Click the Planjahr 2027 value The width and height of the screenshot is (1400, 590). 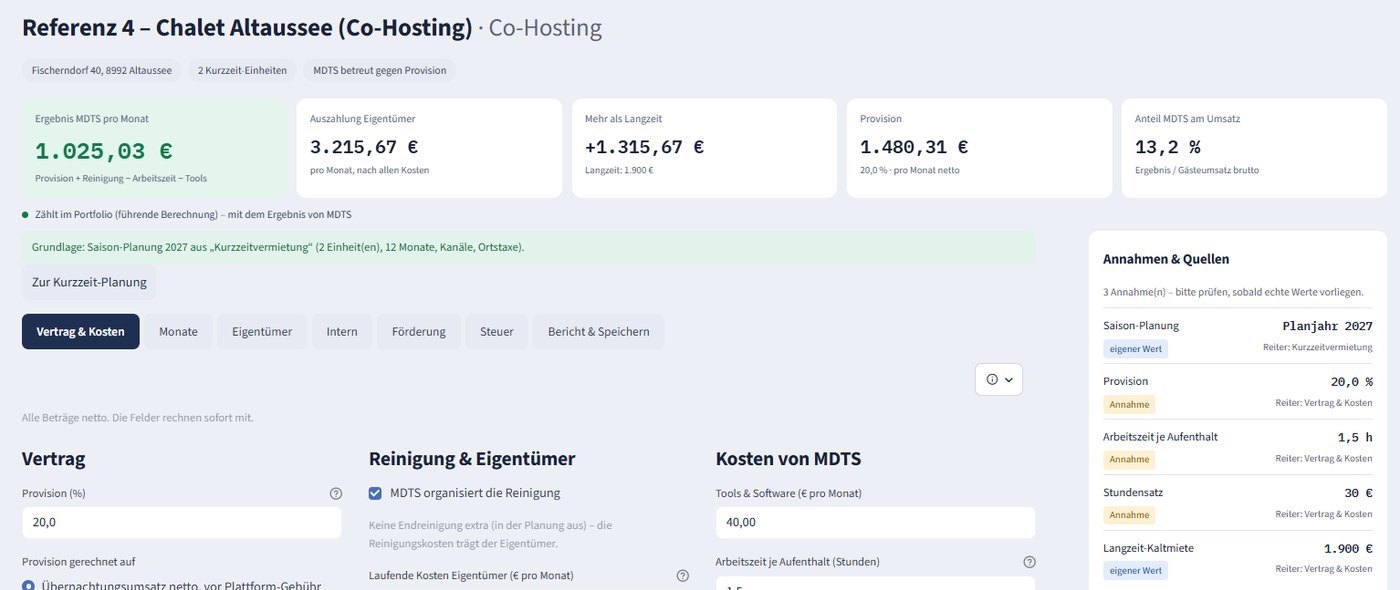click(1328, 326)
